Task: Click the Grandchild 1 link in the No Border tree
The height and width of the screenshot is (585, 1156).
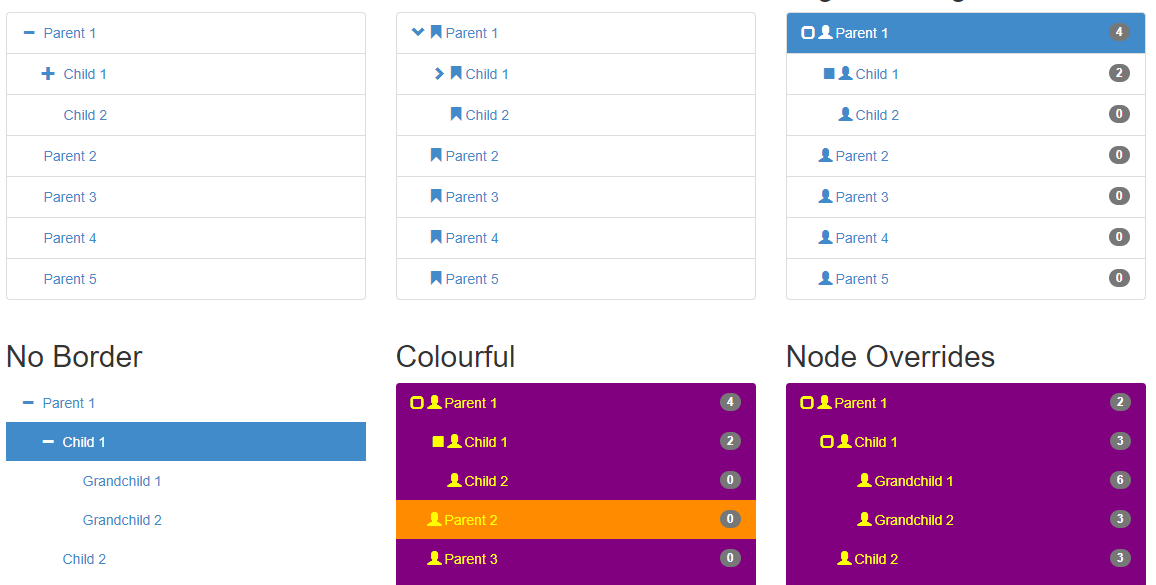Action: coord(122,481)
